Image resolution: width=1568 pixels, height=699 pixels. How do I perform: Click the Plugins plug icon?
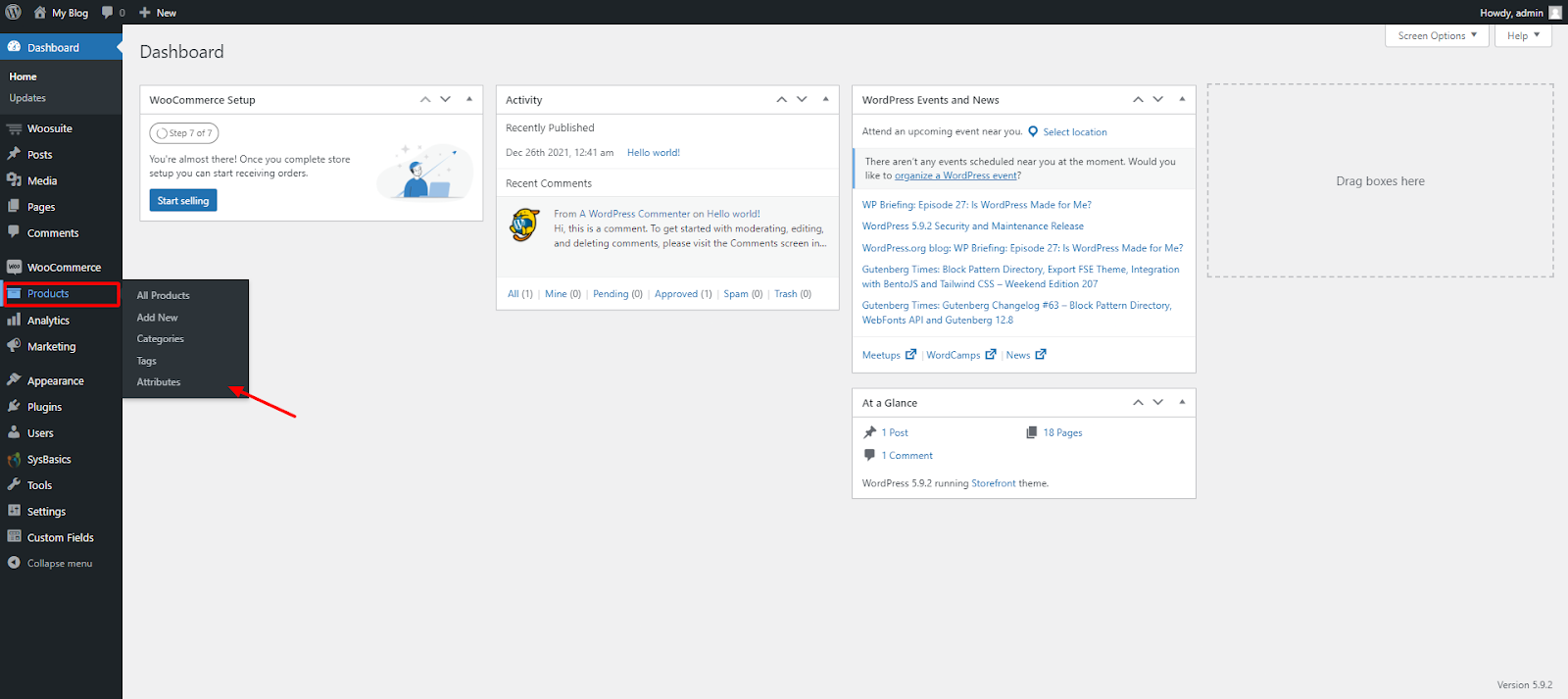14,406
